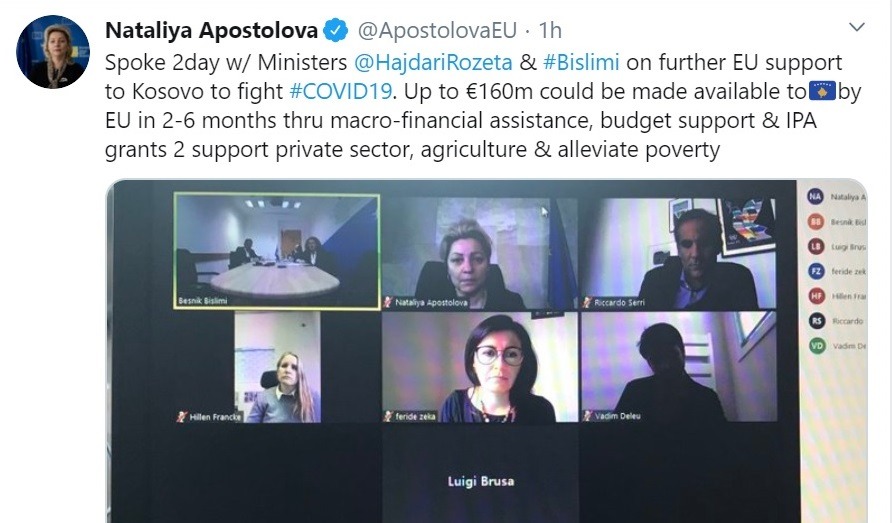Open the #Bislimi hashtag

[x=581, y=62]
